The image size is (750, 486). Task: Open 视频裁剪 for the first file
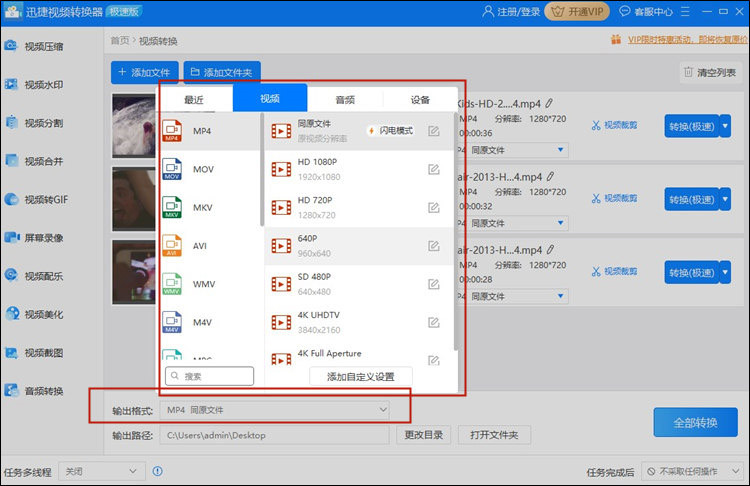(x=615, y=125)
